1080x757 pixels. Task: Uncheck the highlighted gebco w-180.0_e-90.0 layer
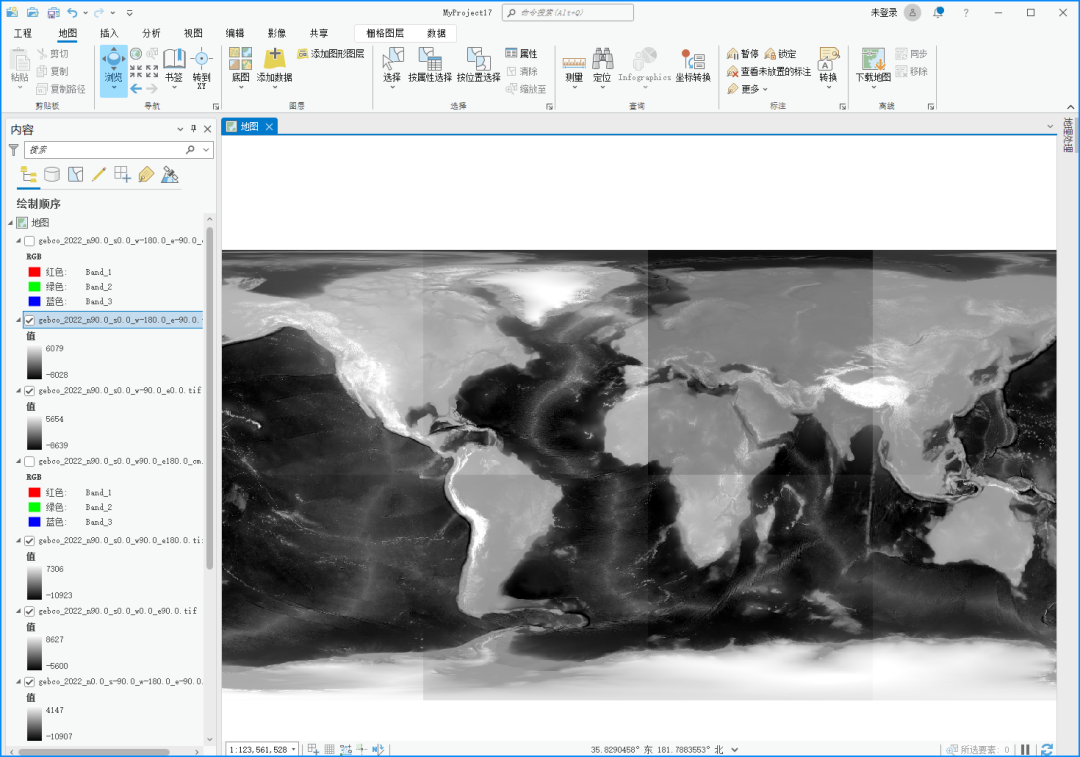tap(30, 320)
